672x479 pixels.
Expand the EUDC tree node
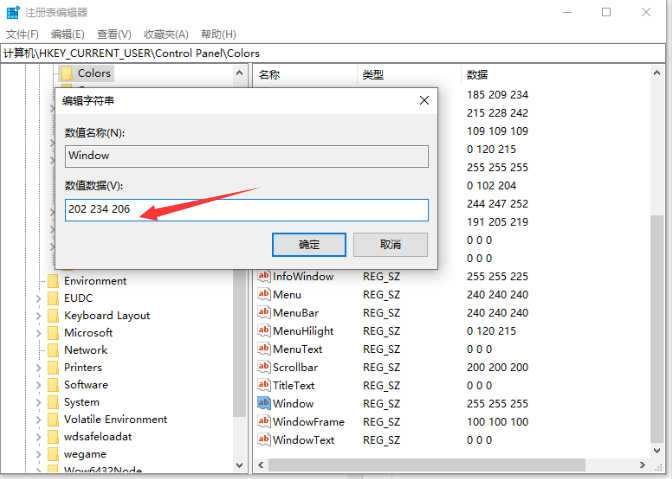pyautogui.click(x=39, y=298)
